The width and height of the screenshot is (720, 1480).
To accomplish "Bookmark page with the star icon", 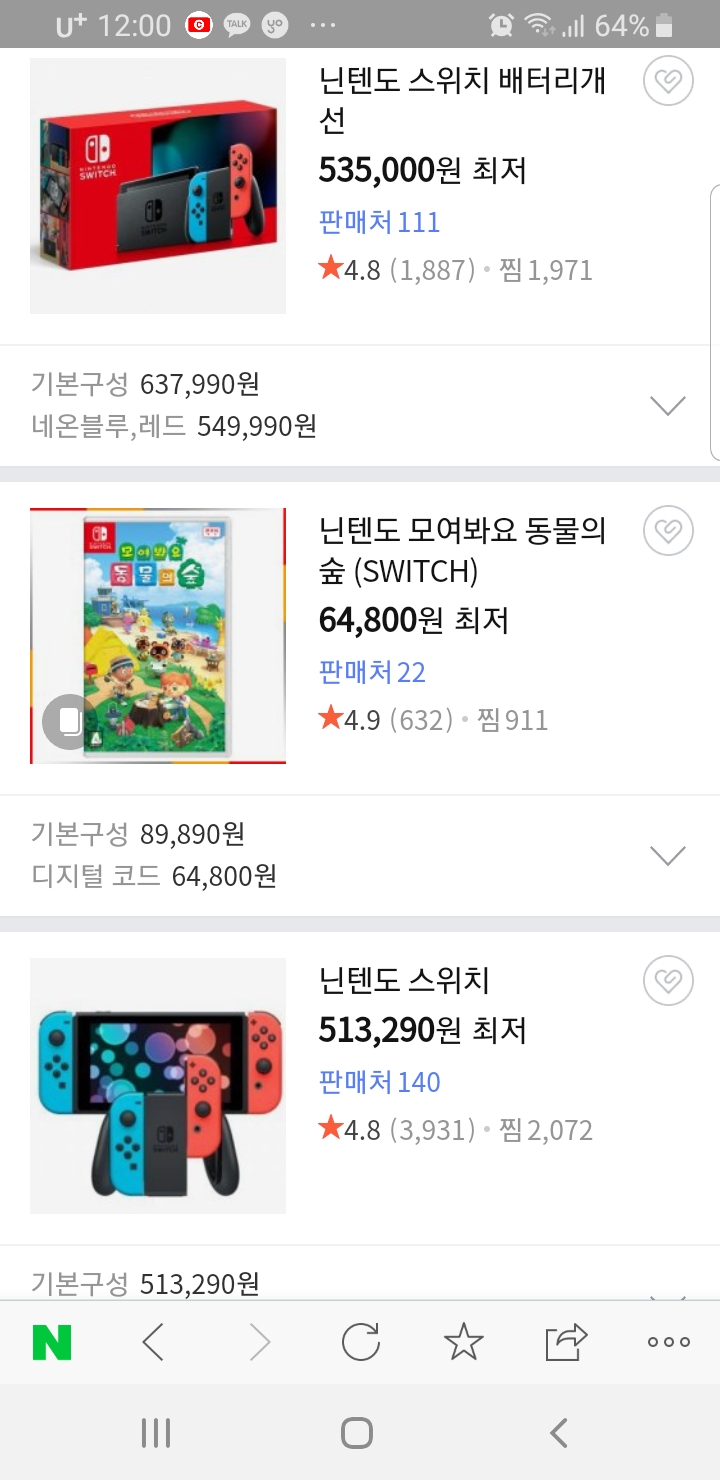I will (463, 1342).
